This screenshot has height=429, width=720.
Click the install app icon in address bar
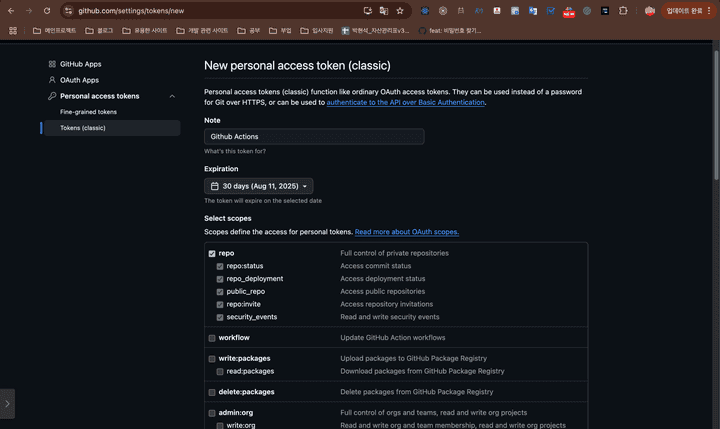coord(367,11)
